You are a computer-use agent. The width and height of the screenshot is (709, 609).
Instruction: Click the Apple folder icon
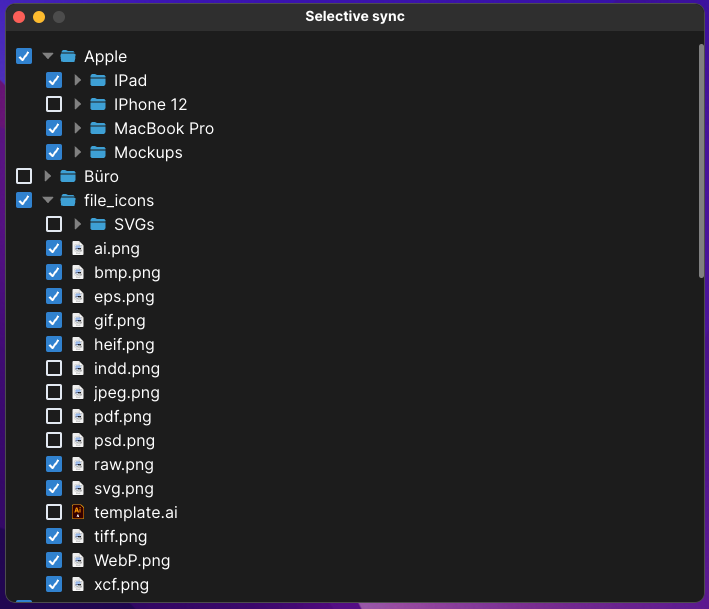(68, 56)
